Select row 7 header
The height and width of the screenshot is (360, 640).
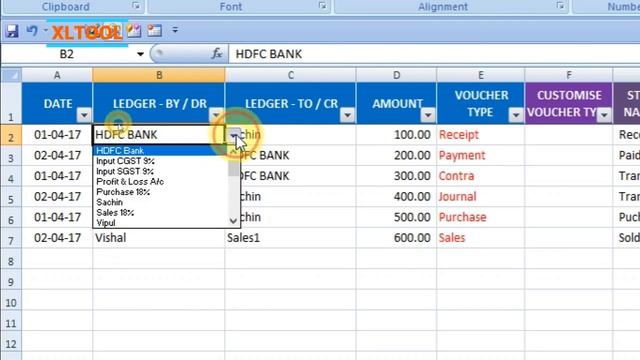click(x=11, y=238)
